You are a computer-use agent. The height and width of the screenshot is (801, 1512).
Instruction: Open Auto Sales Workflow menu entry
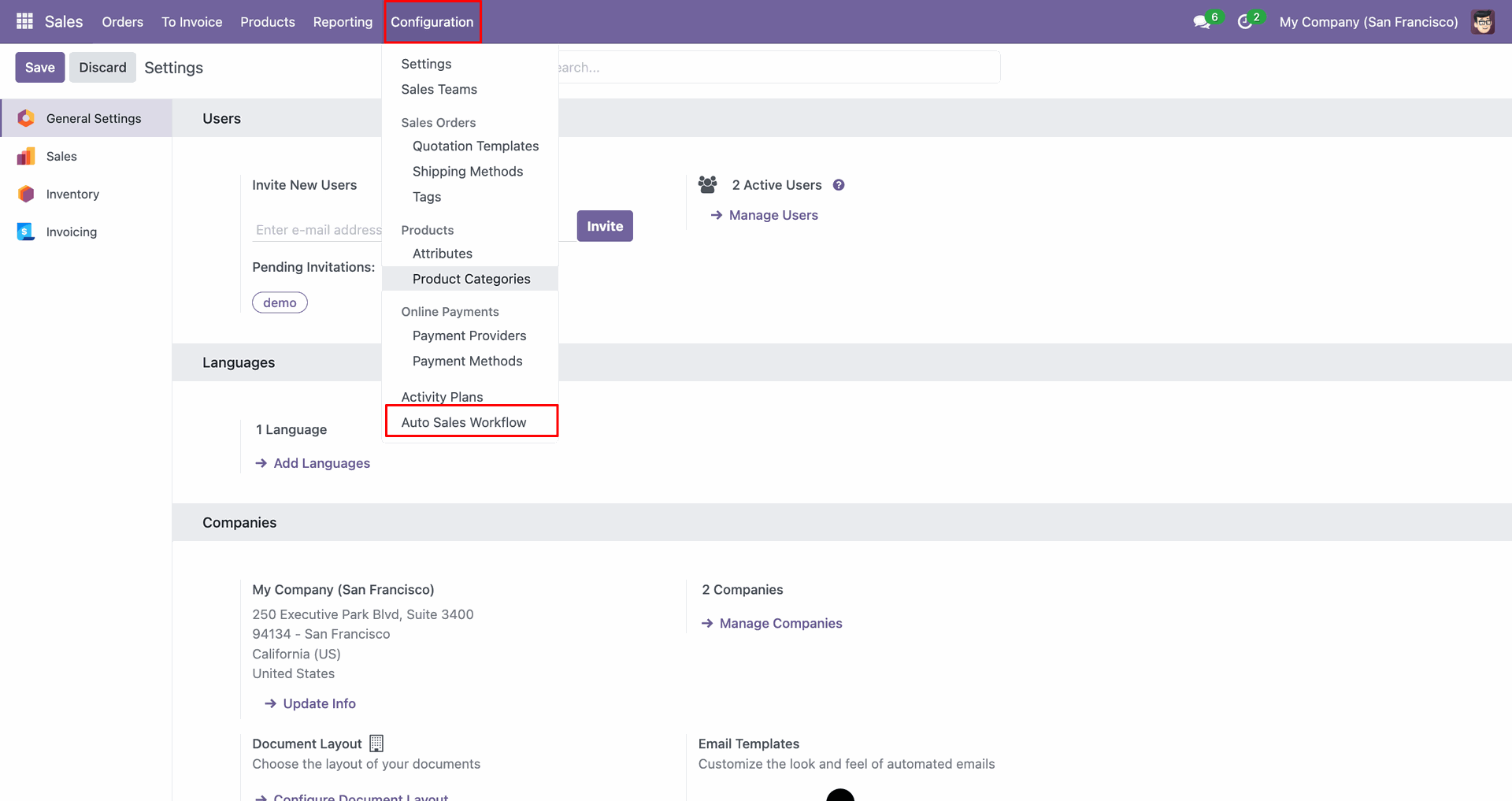tap(472, 421)
